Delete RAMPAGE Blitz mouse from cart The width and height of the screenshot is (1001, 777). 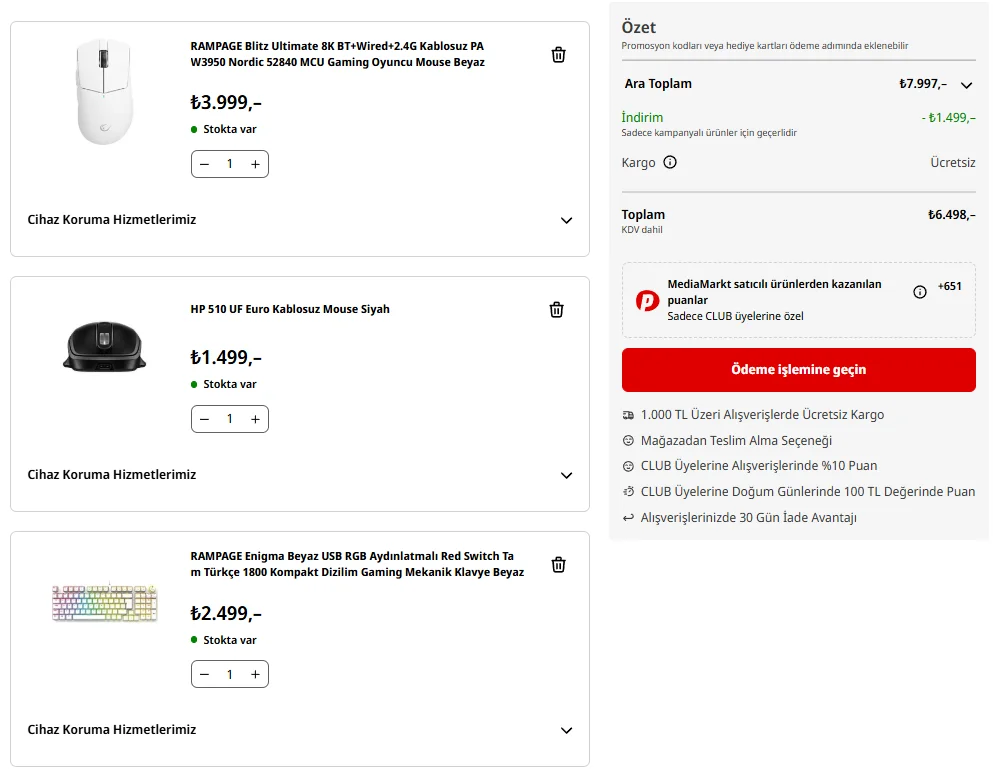pos(559,55)
